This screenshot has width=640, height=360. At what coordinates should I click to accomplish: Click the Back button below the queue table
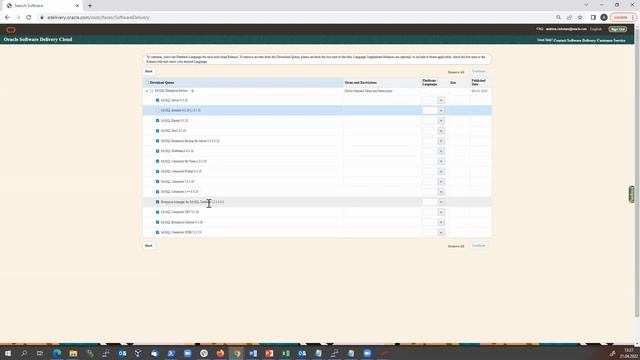[149, 246]
